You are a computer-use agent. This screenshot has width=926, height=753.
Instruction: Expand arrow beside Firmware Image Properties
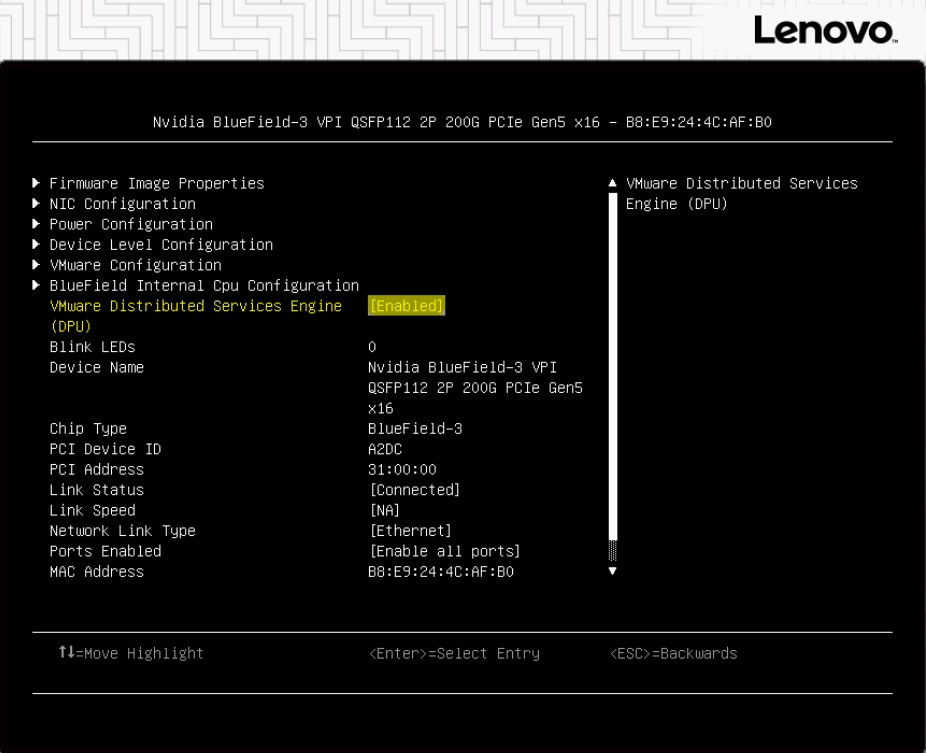click(x=36, y=183)
